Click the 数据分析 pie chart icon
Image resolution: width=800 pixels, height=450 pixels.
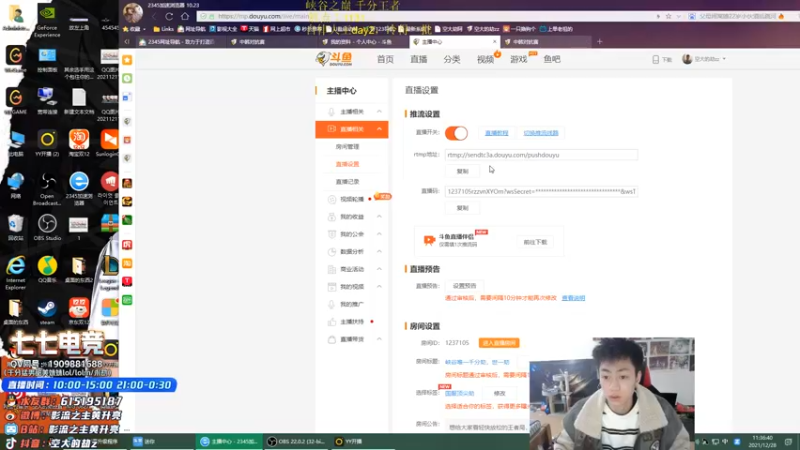(x=332, y=252)
